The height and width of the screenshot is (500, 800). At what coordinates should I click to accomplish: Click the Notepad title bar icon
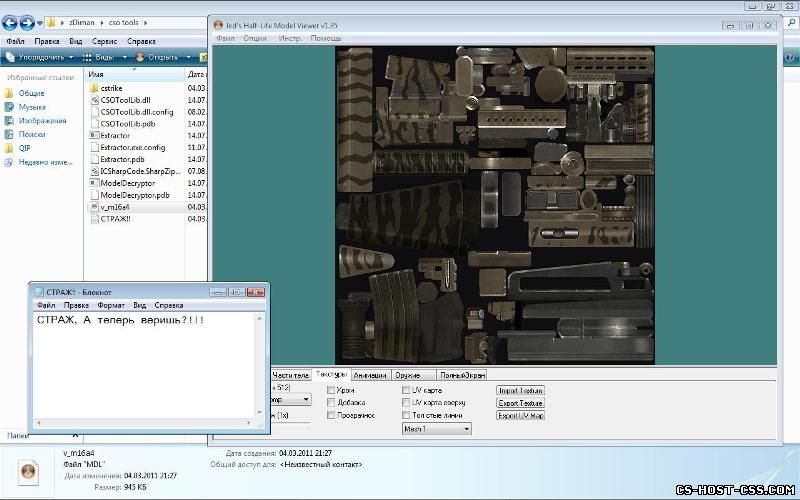point(39,292)
